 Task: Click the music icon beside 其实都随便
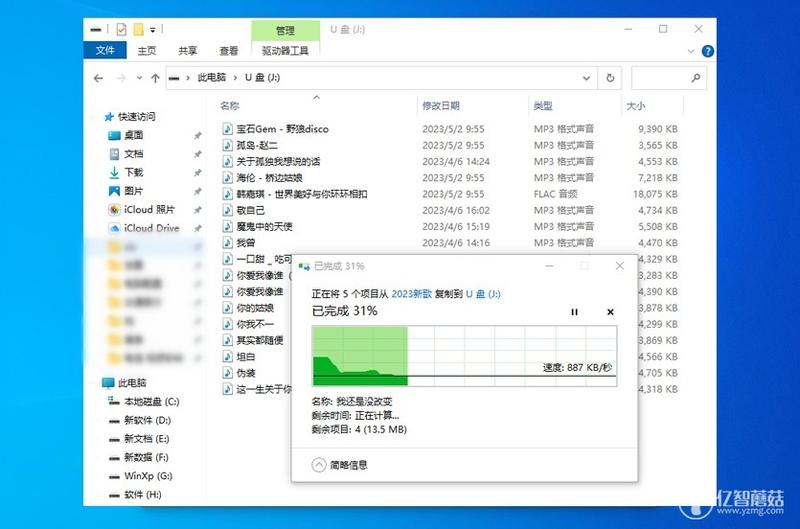228,340
